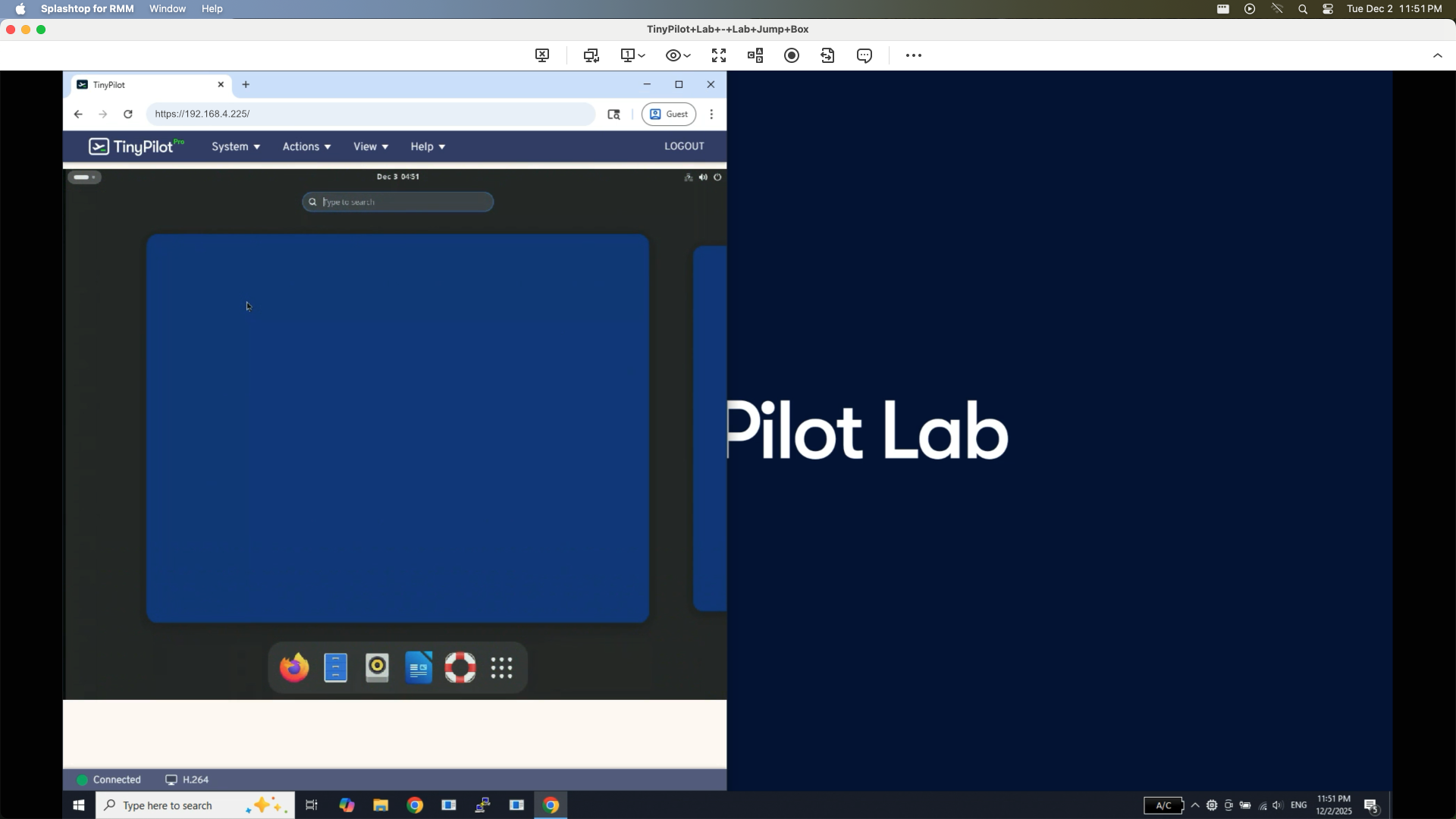Open Chrome's three-dot browser menu
Screen dimensions: 1456x819
711,114
